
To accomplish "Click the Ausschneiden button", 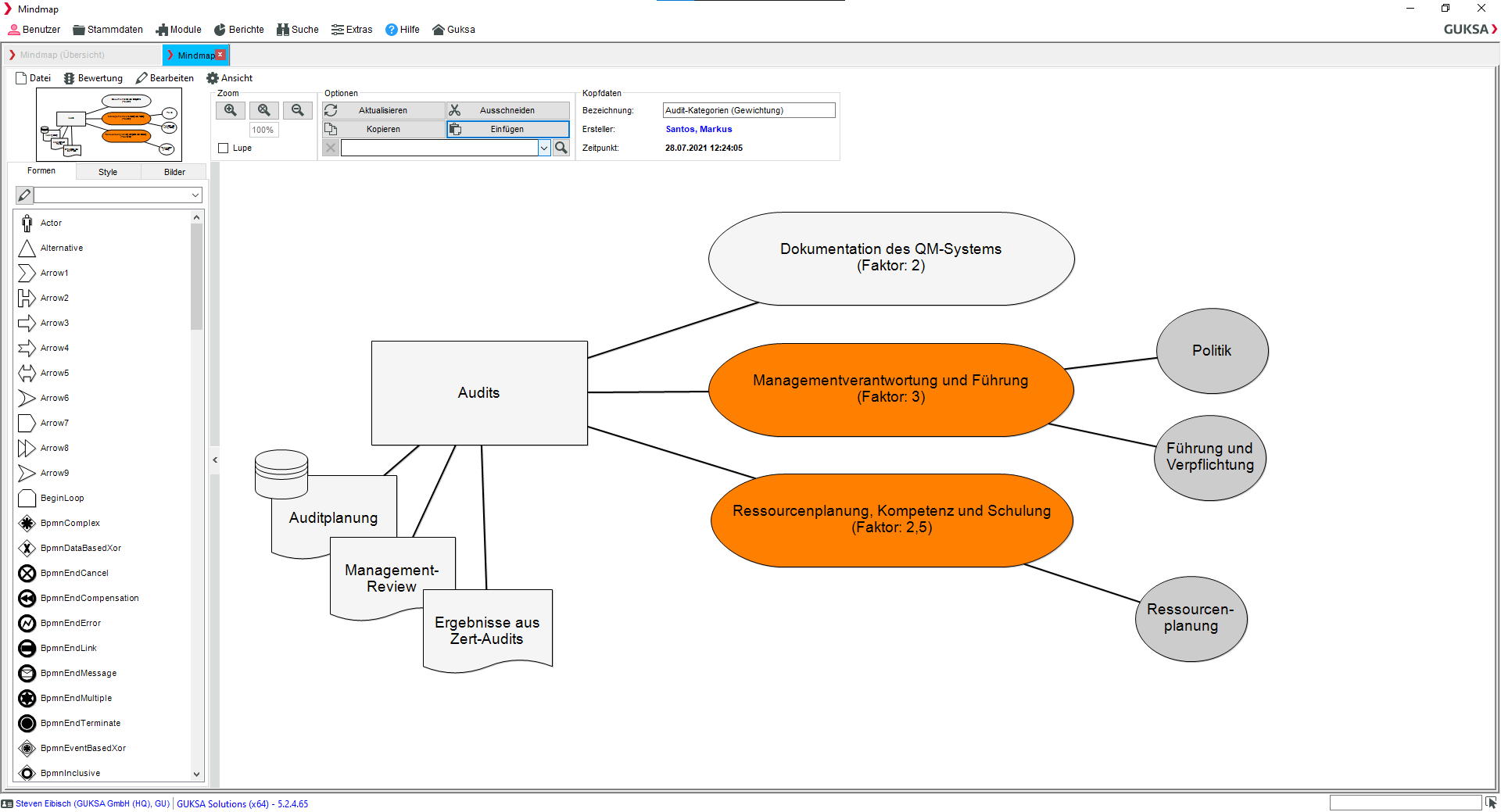I will [x=507, y=110].
